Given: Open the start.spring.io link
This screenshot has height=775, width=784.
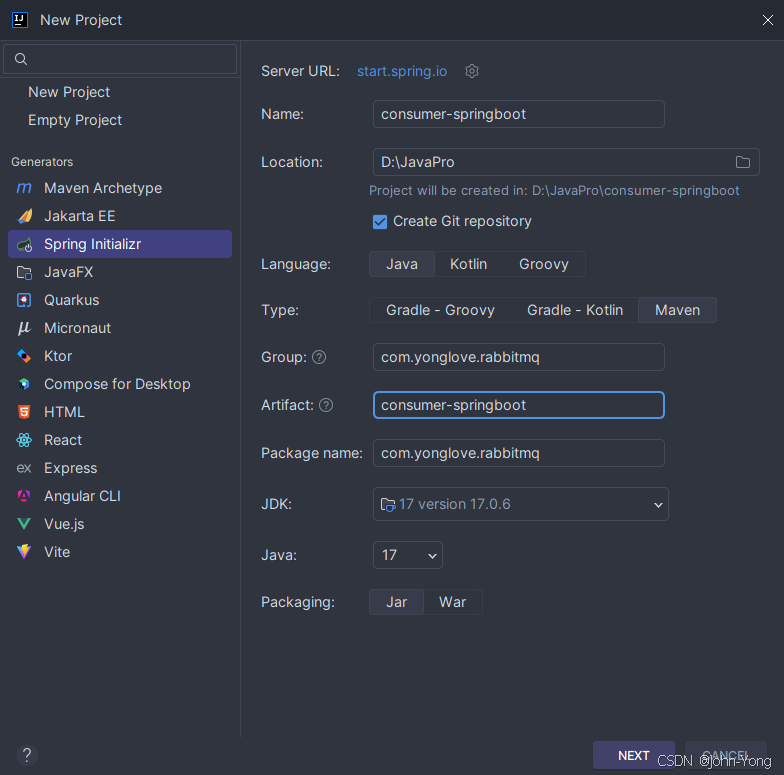Looking at the screenshot, I should (402, 71).
